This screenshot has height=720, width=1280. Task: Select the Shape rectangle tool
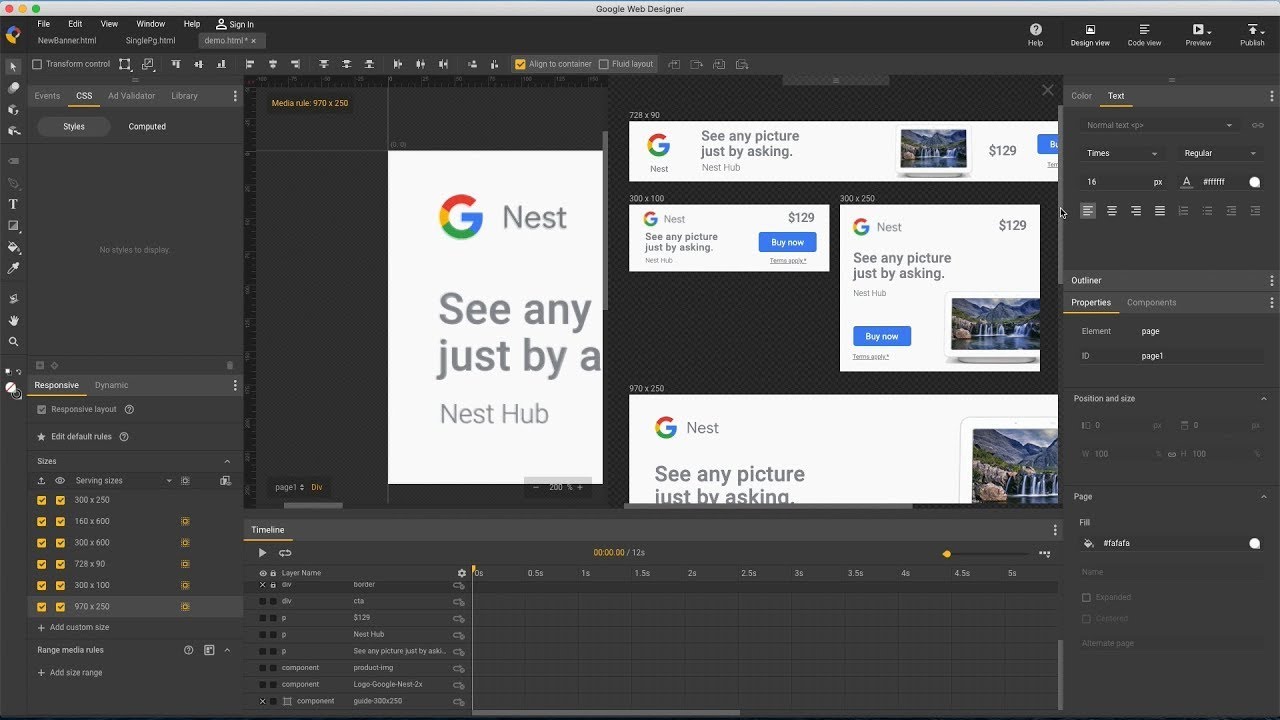pyautogui.click(x=13, y=226)
